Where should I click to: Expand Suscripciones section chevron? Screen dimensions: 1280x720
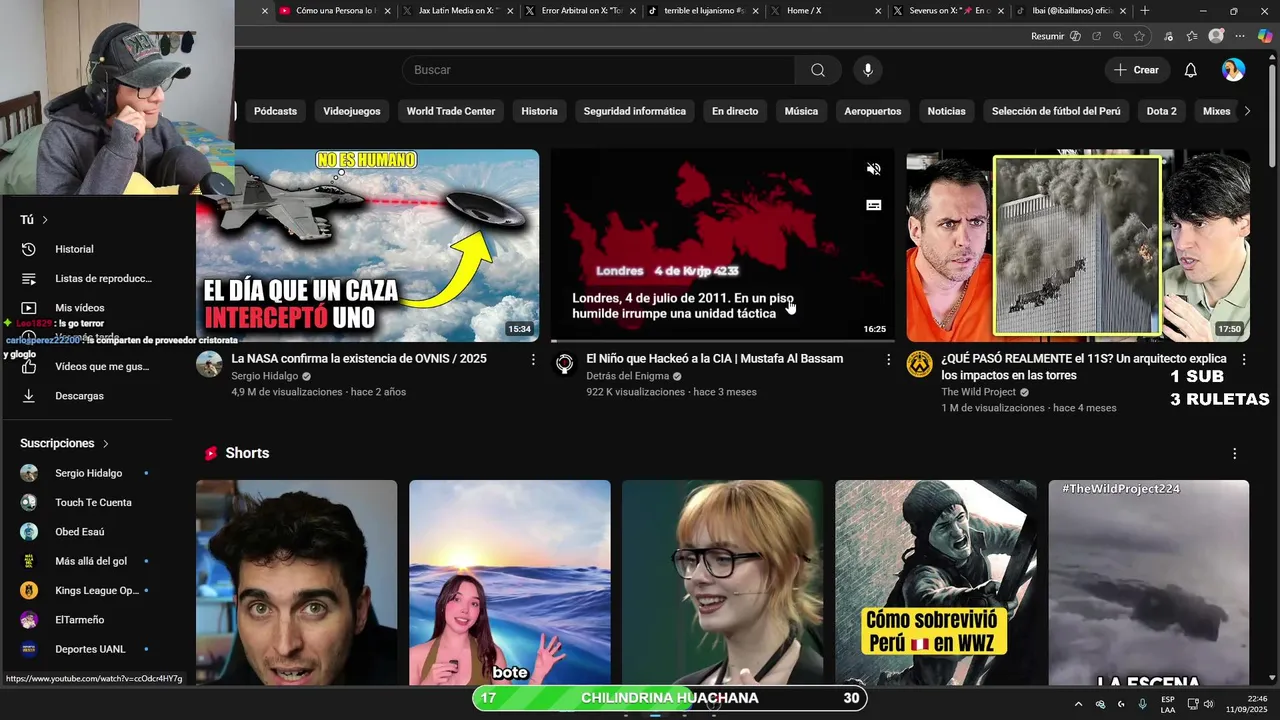[x=105, y=443]
